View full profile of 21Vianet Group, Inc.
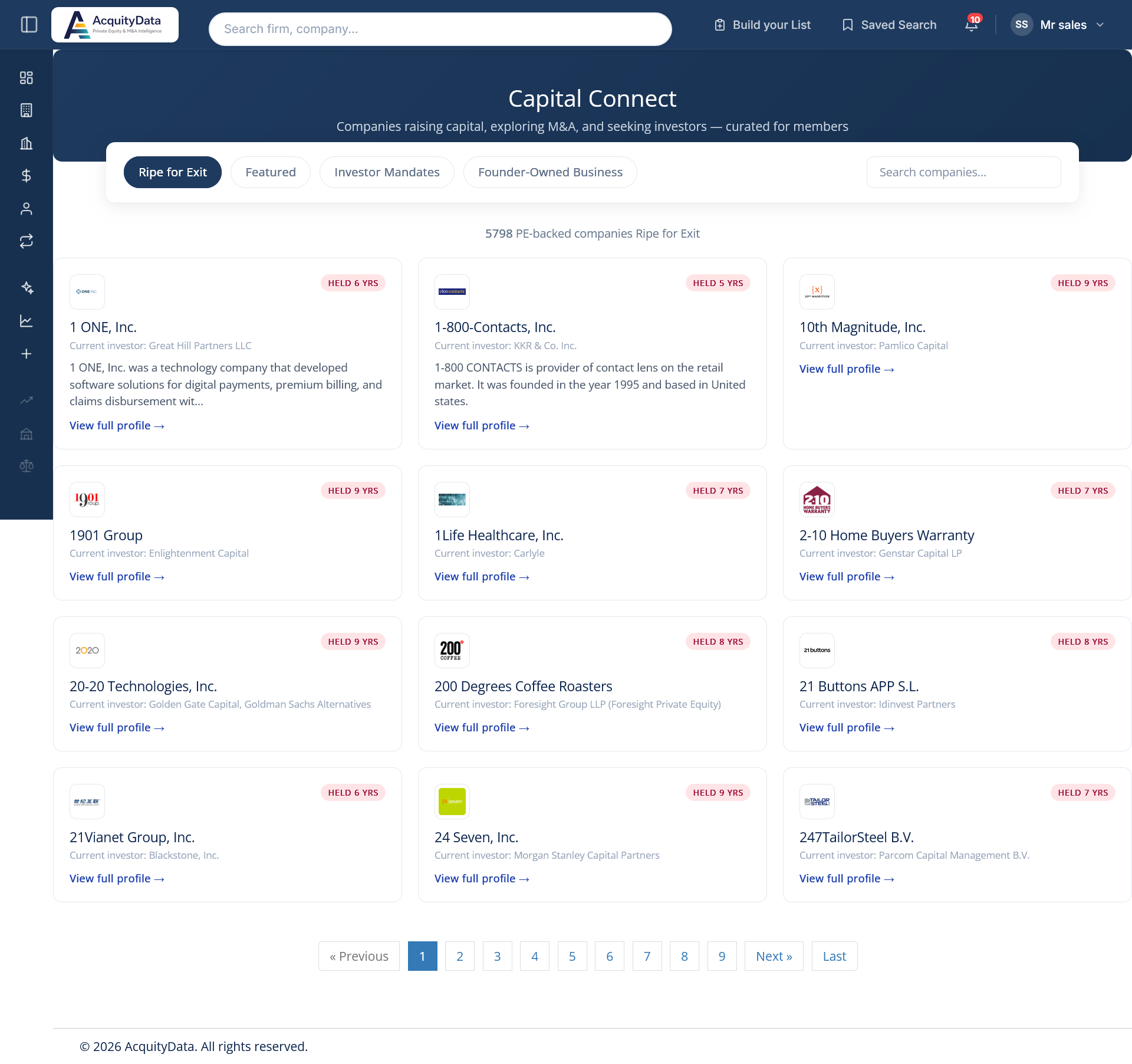Screen dimensions: 1132x1064 117,879
